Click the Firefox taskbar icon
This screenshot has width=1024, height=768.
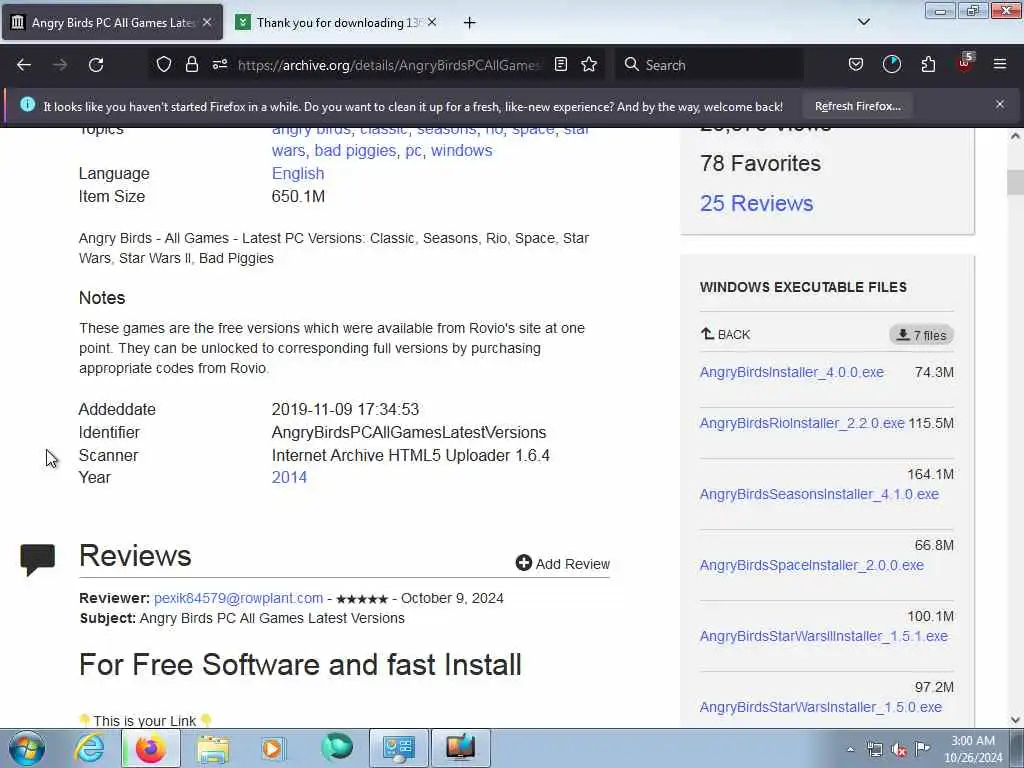tap(150, 748)
